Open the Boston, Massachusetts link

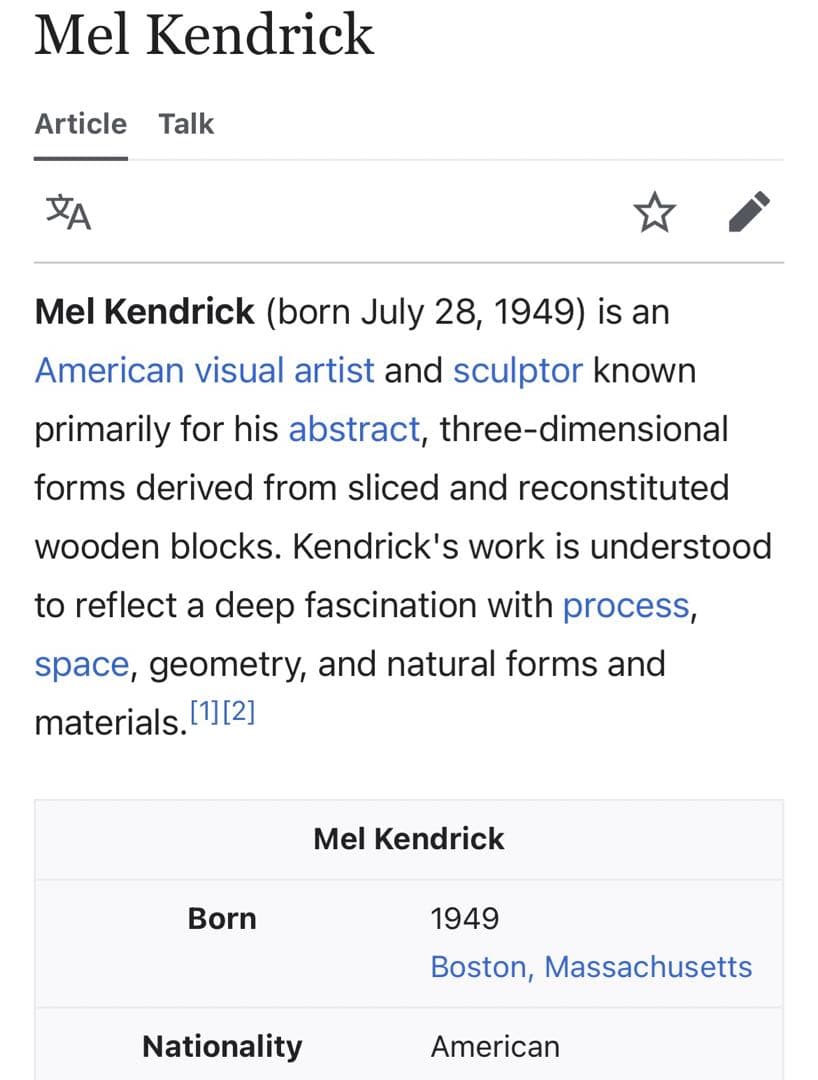(591, 967)
